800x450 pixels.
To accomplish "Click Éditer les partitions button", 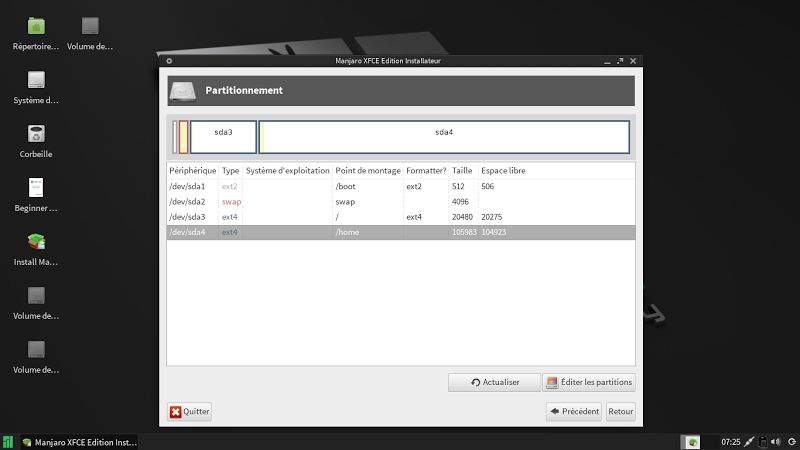I will [589, 382].
